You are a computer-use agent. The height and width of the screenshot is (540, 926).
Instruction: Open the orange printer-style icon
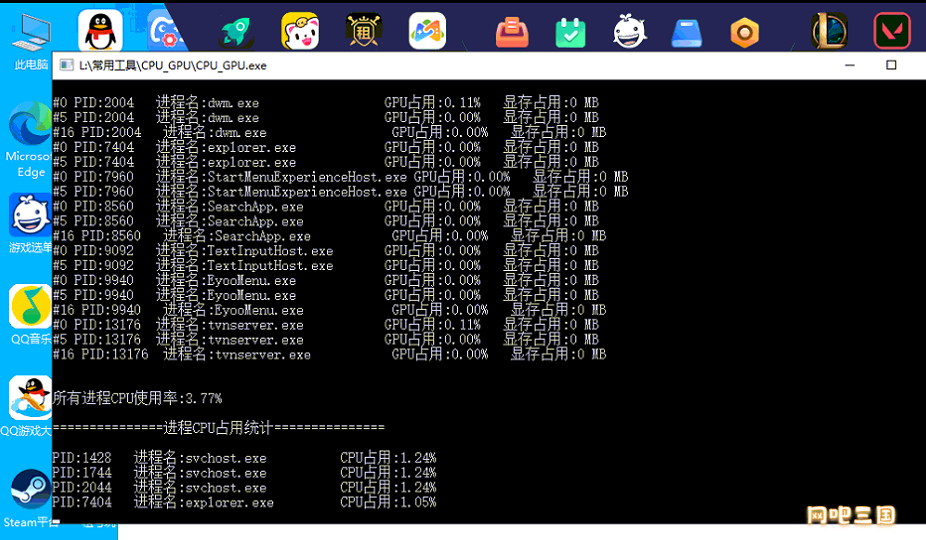(x=512, y=32)
